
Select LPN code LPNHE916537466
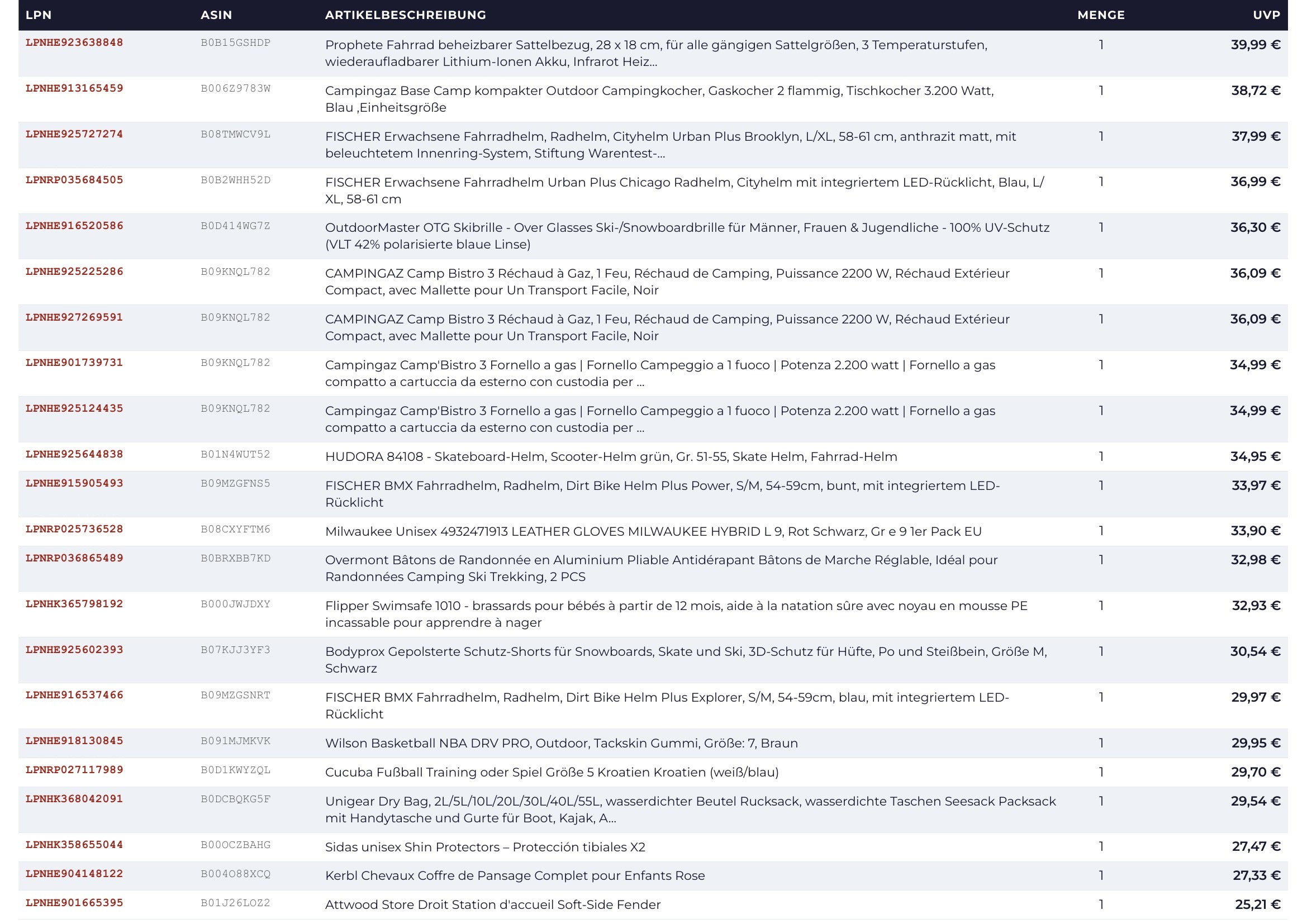[74, 695]
